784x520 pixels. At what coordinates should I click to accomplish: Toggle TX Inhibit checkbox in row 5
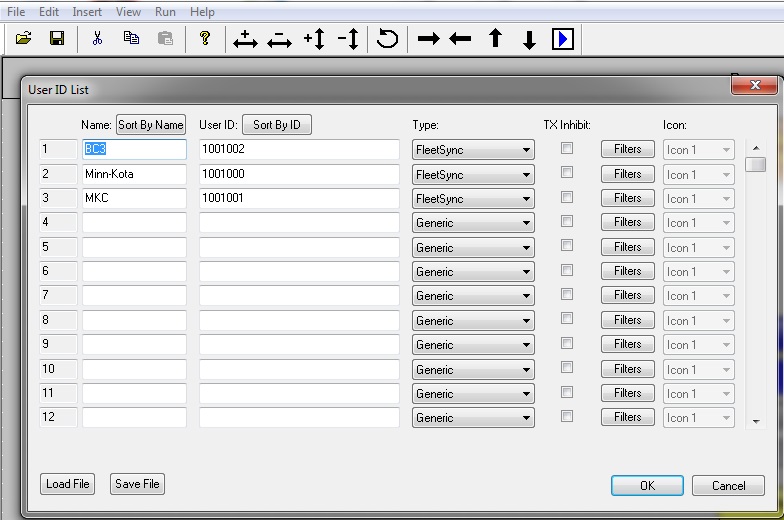[566, 246]
